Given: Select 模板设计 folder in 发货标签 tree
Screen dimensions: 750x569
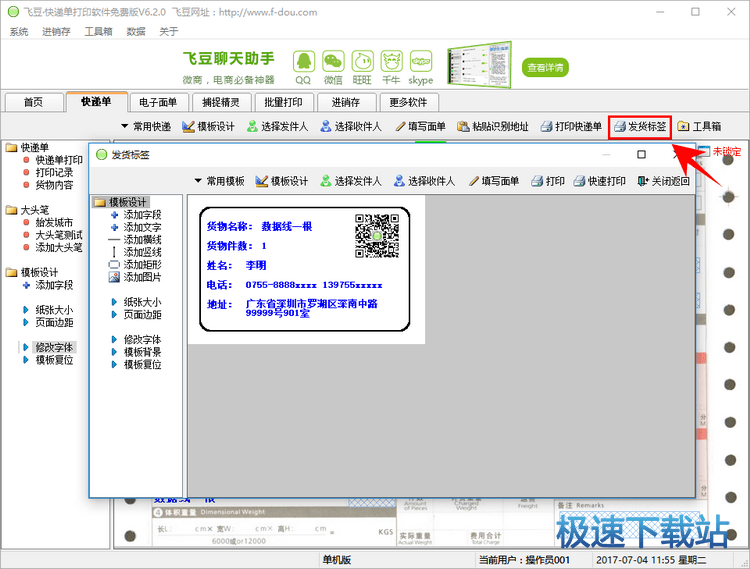Looking at the screenshot, I should click(122, 202).
